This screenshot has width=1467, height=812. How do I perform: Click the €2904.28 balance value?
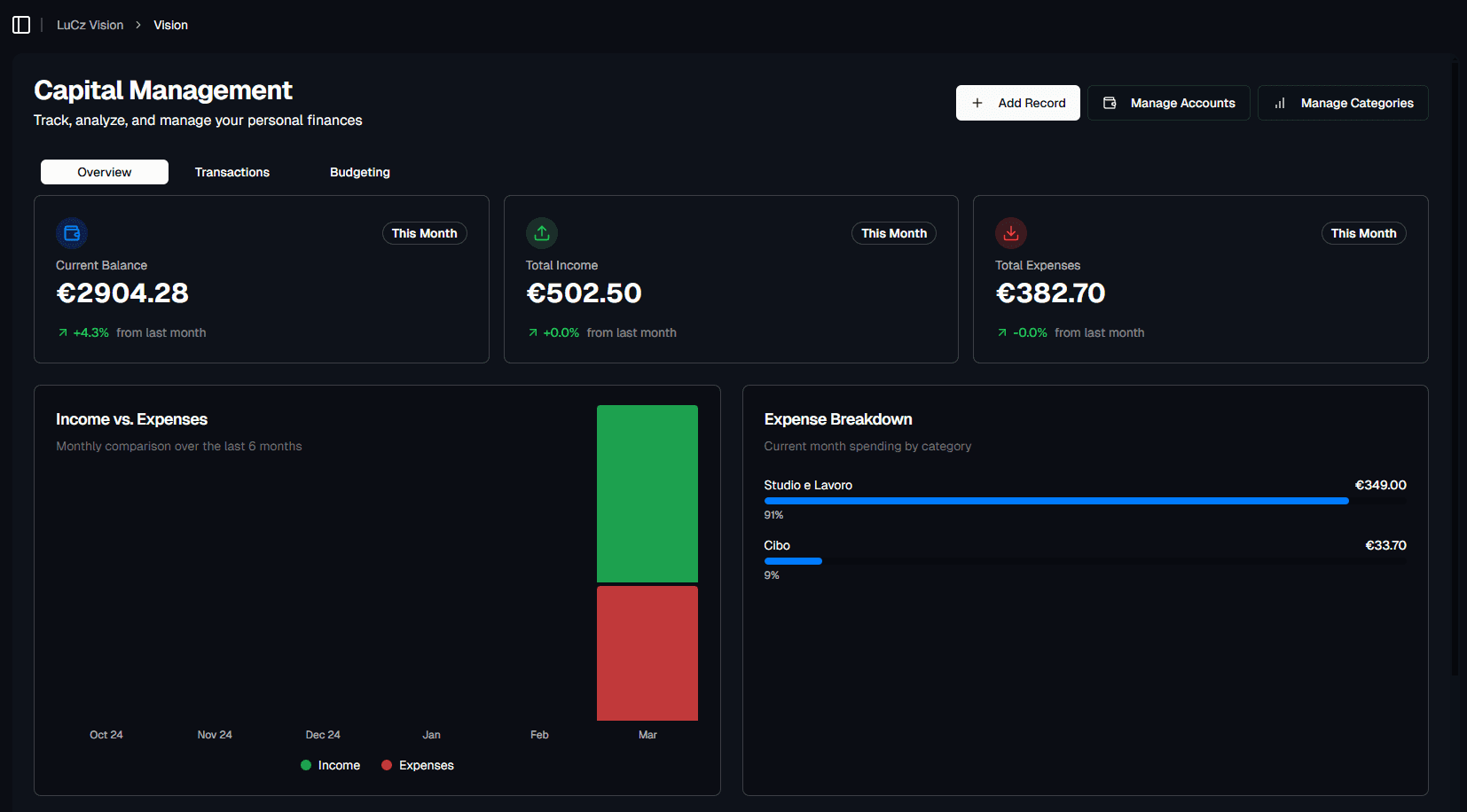click(x=122, y=293)
